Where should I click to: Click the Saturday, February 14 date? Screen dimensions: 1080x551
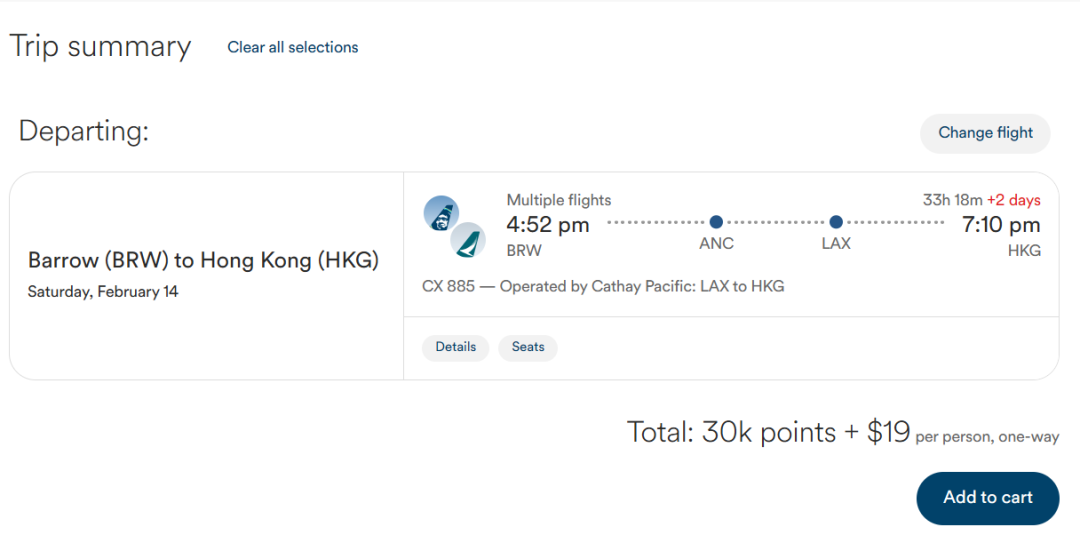[x=103, y=292]
